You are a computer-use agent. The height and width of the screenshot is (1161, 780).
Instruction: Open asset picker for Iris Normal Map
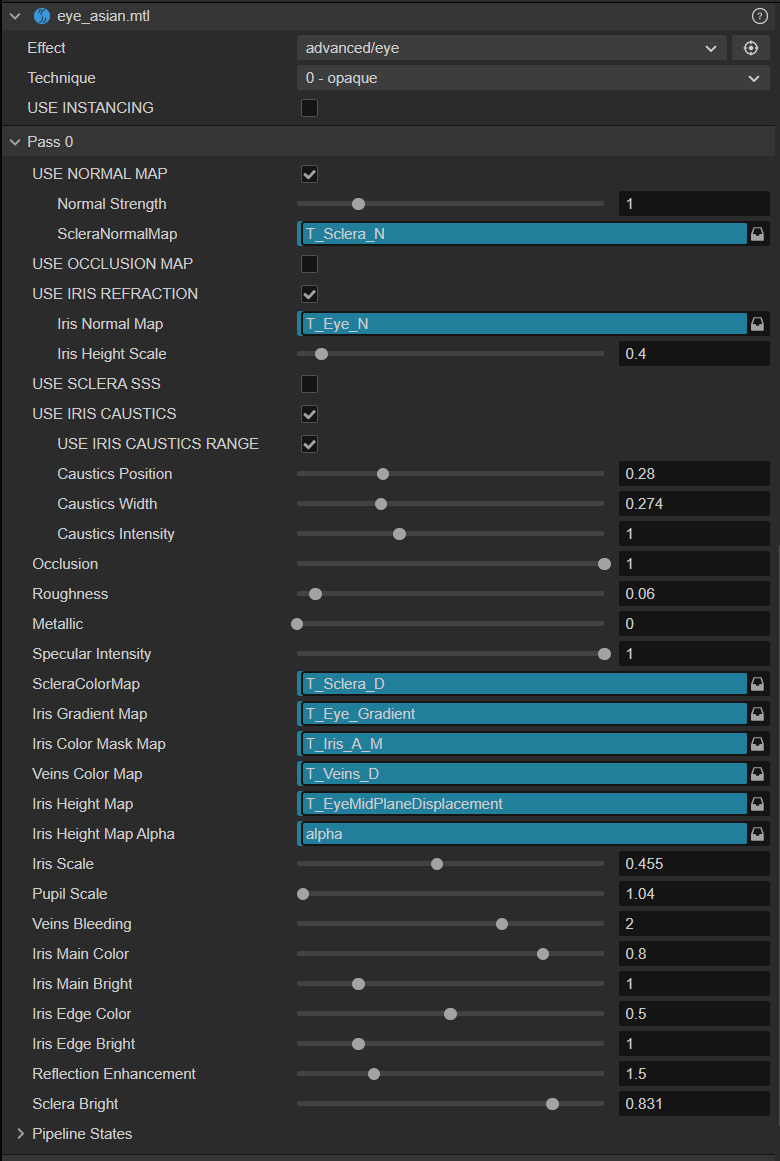(758, 324)
